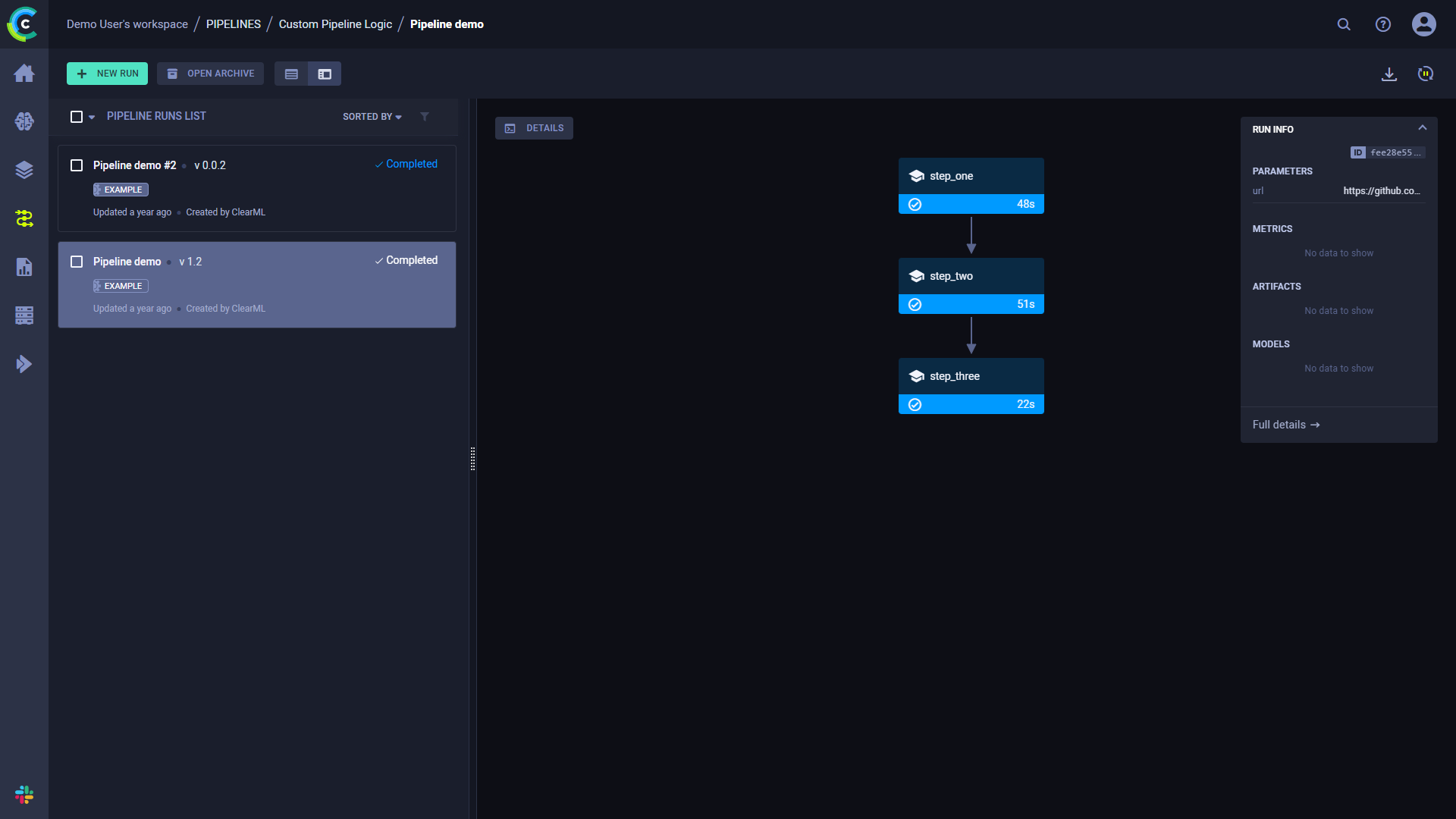Open the help question mark icon
Image resolution: width=1456 pixels, height=819 pixels.
pos(1383,24)
